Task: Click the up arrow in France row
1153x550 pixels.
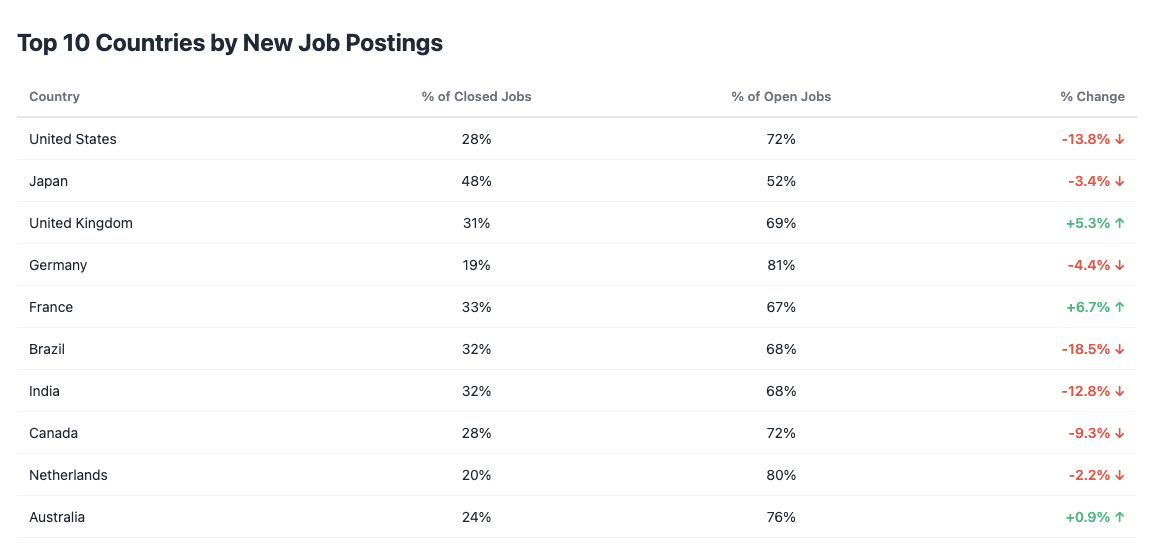Action: point(1120,308)
